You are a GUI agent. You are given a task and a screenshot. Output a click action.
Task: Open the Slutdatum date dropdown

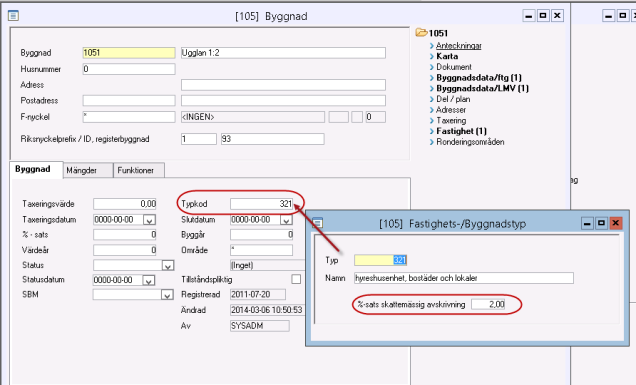pos(286,220)
